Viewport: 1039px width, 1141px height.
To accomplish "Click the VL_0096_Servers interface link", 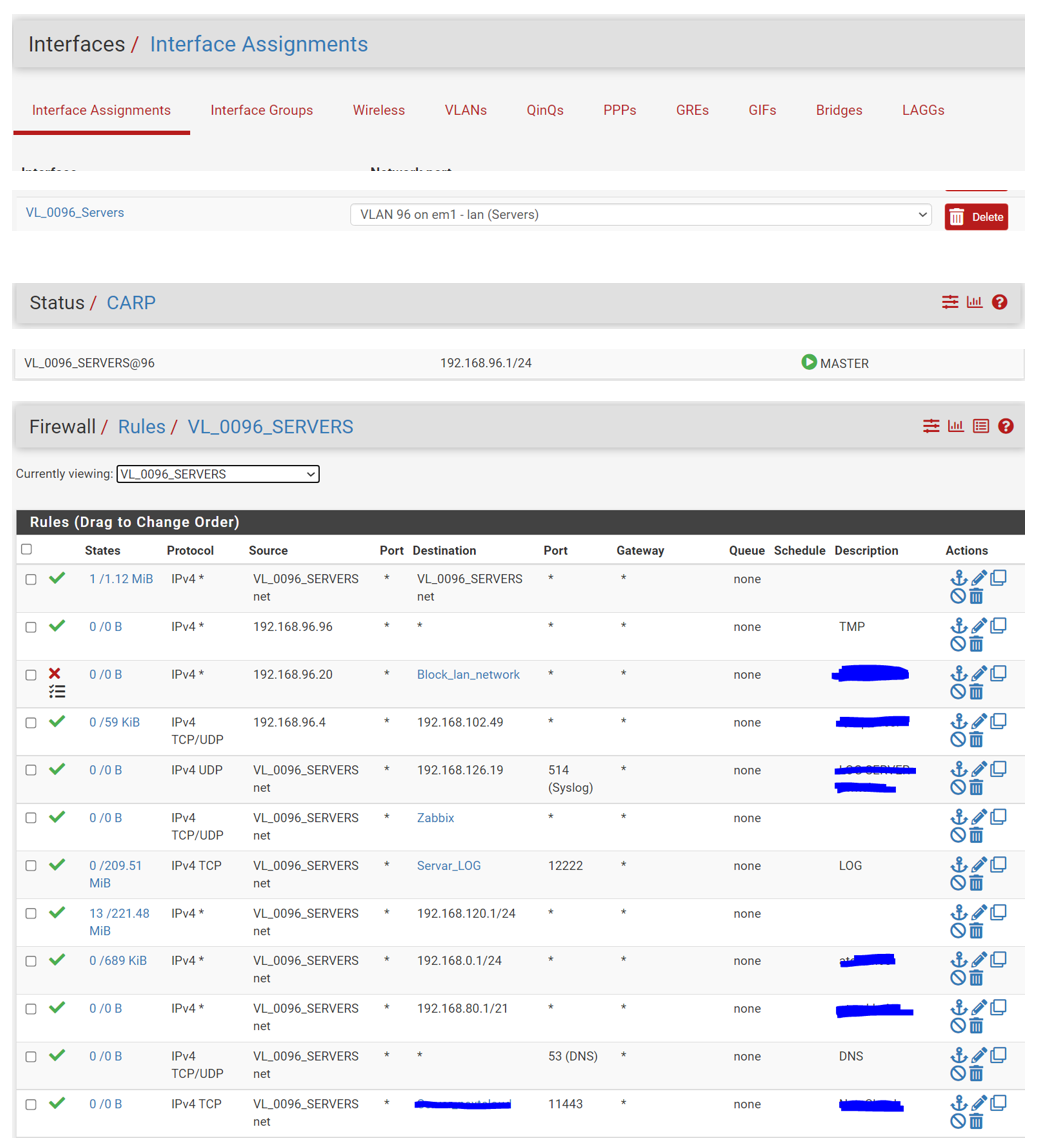I will (75, 212).
